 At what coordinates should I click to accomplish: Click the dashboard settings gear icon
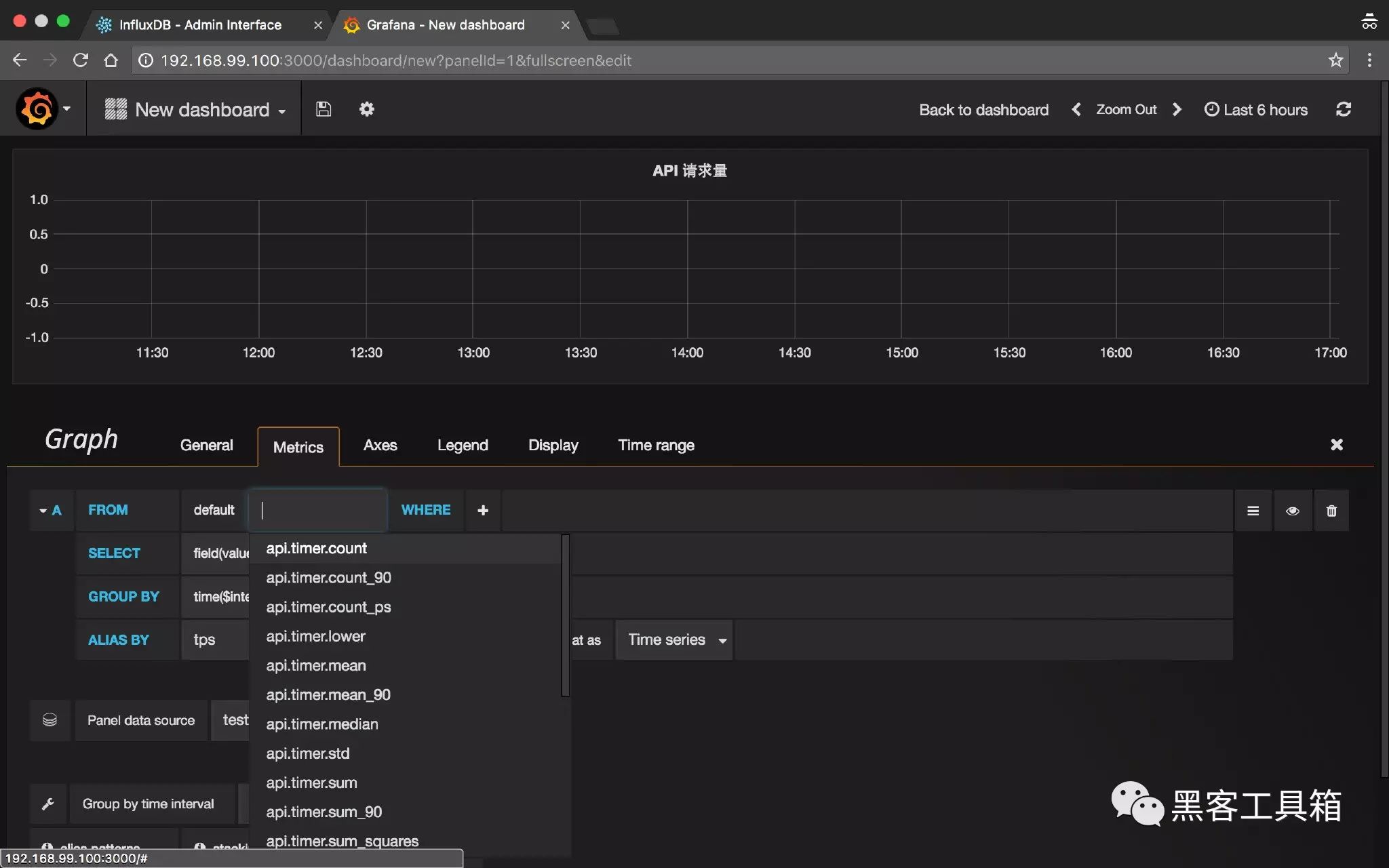366,110
